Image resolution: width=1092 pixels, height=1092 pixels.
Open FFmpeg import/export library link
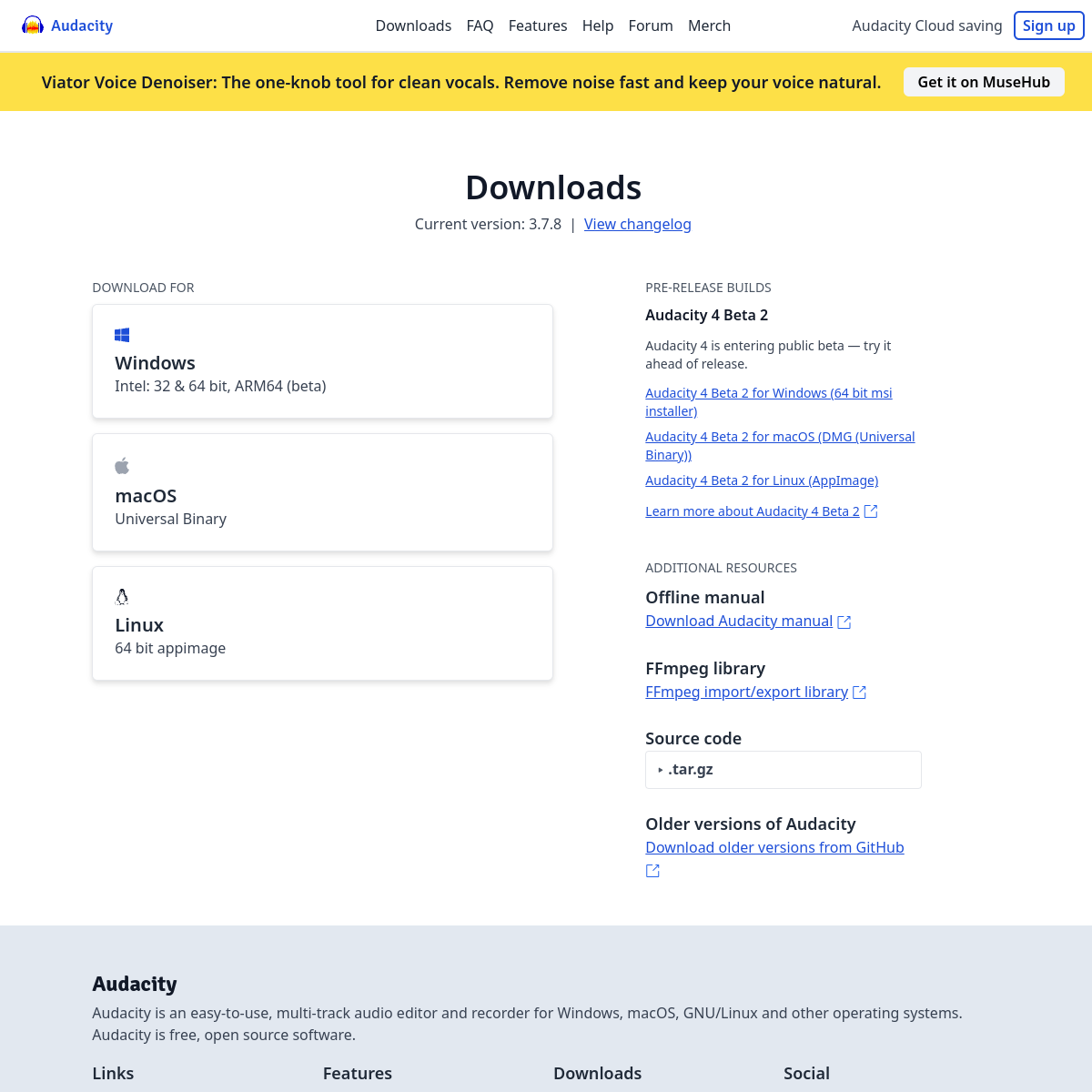coord(746,692)
